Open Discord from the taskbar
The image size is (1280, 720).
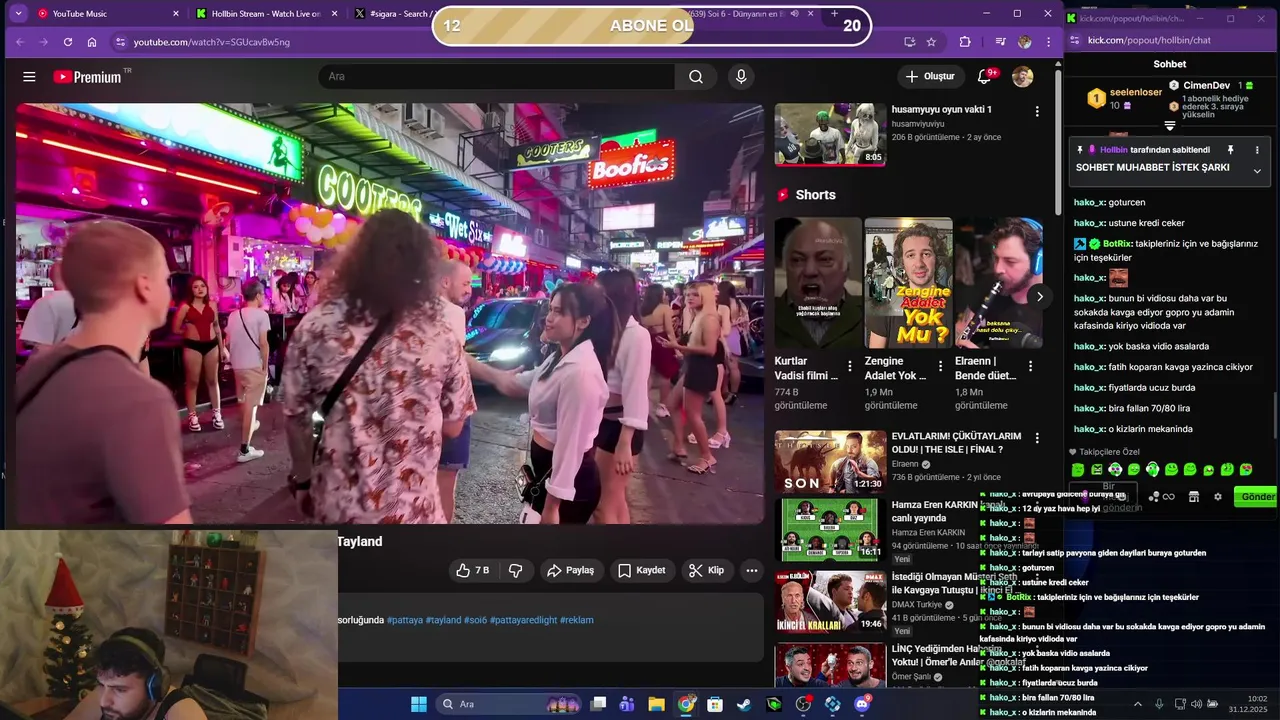(x=862, y=704)
